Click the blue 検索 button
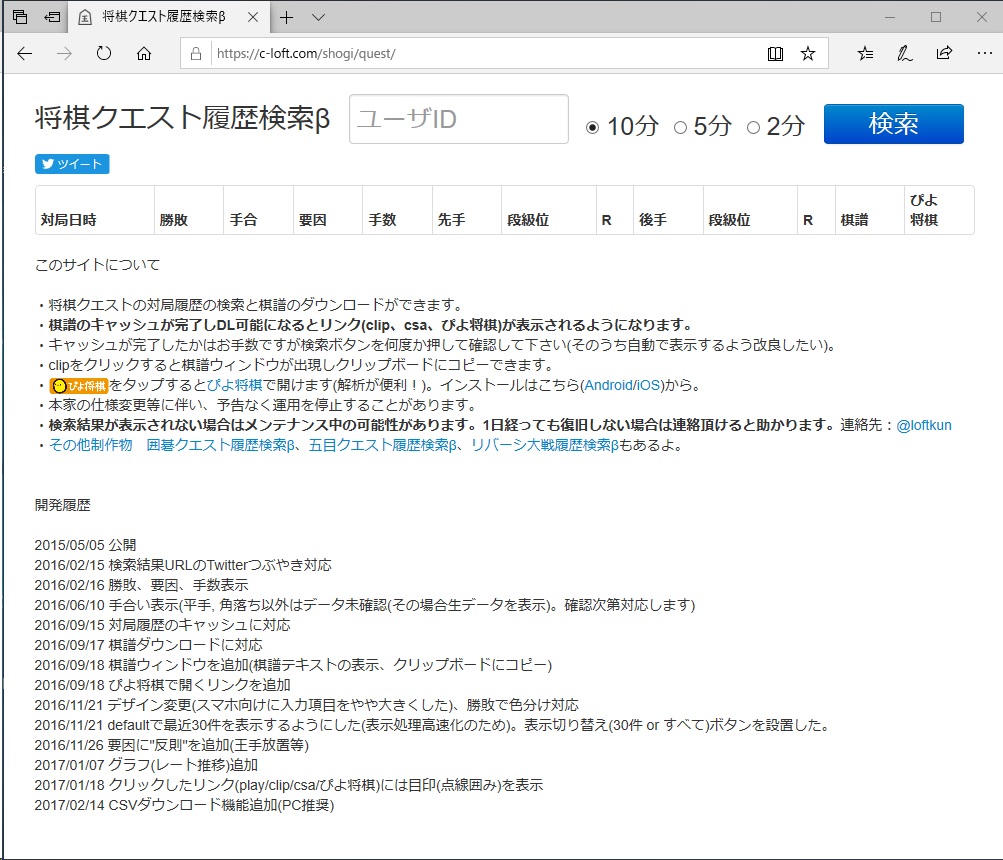1003x860 pixels. (x=894, y=123)
